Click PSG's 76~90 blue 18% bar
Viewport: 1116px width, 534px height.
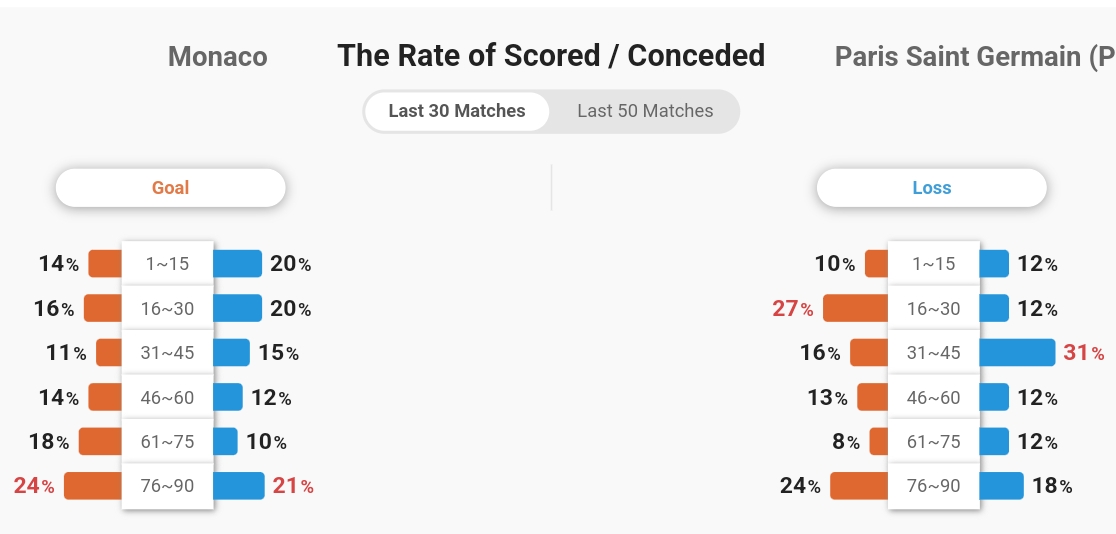(1001, 486)
